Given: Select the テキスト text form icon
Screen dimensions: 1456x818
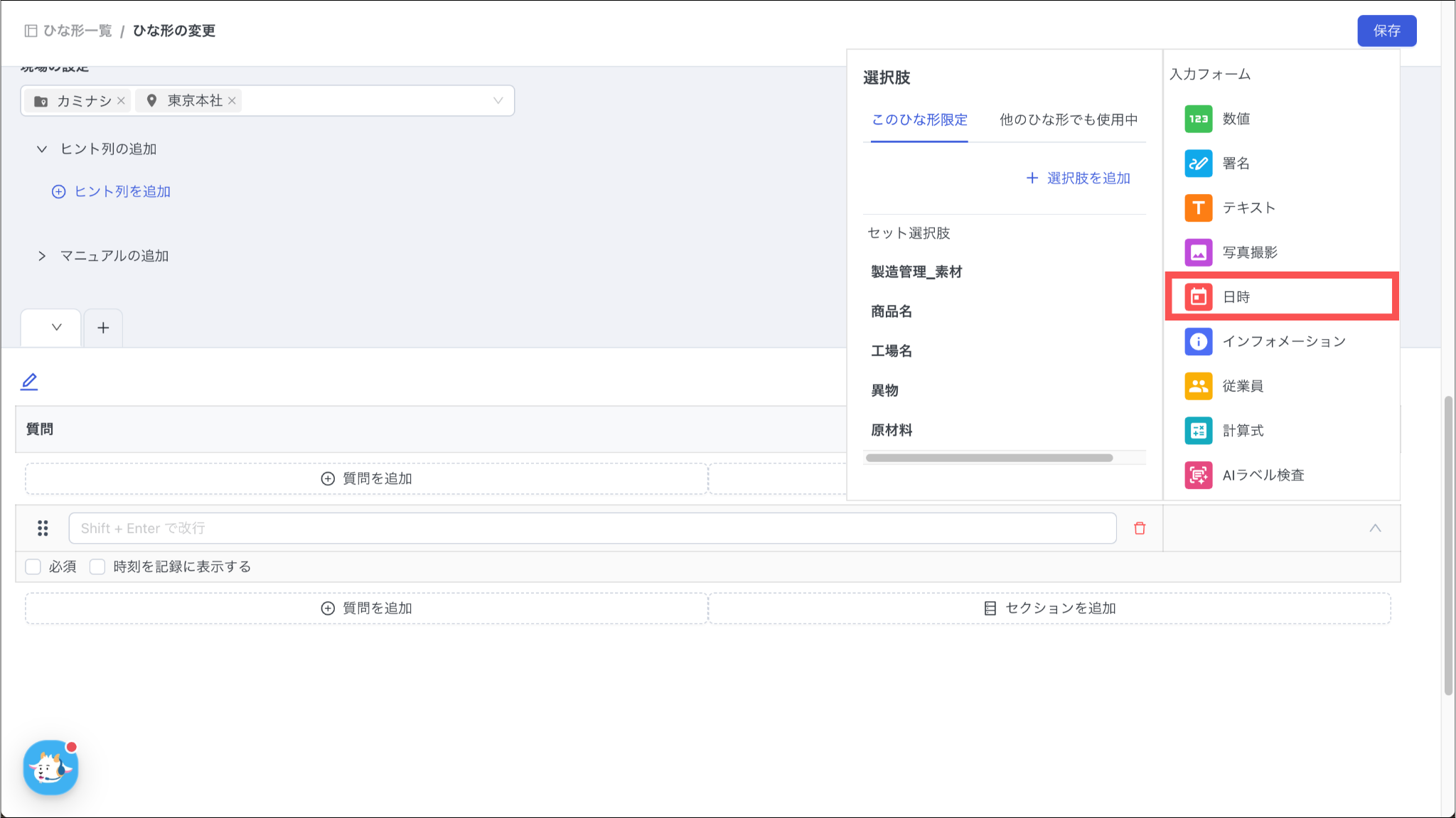Looking at the screenshot, I should (1198, 208).
